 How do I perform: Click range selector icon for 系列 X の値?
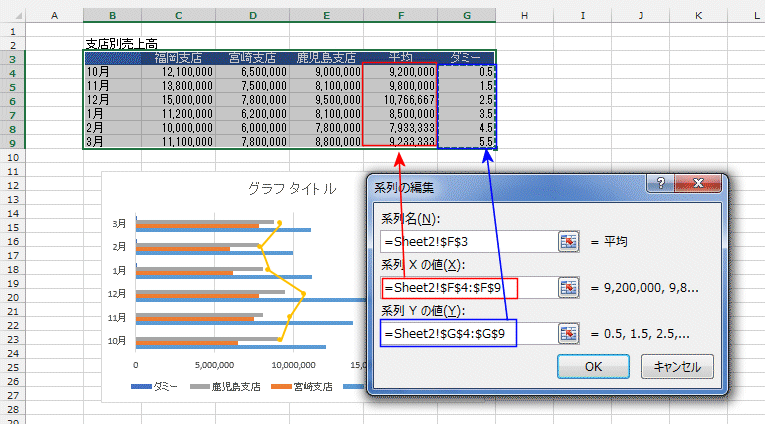pyautogui.click(x=570, y=288)
